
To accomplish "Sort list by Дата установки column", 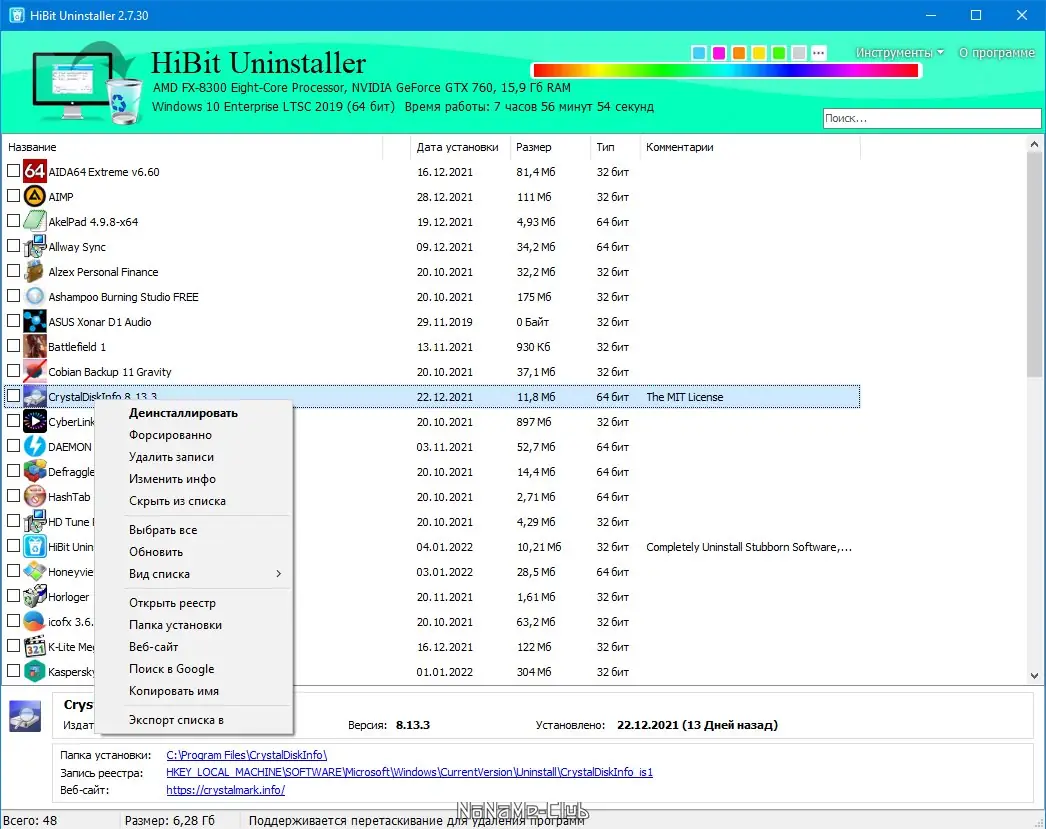I will click(x=460, y=147).
